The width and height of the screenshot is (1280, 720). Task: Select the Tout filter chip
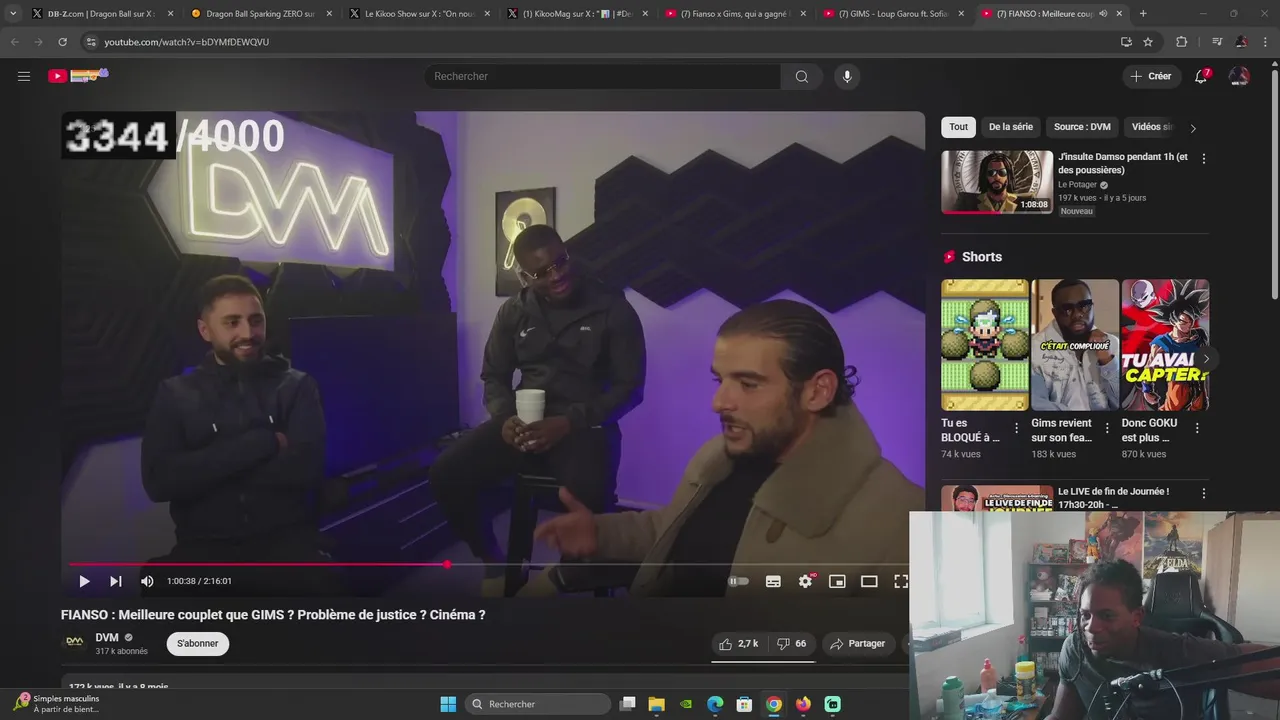958,127
